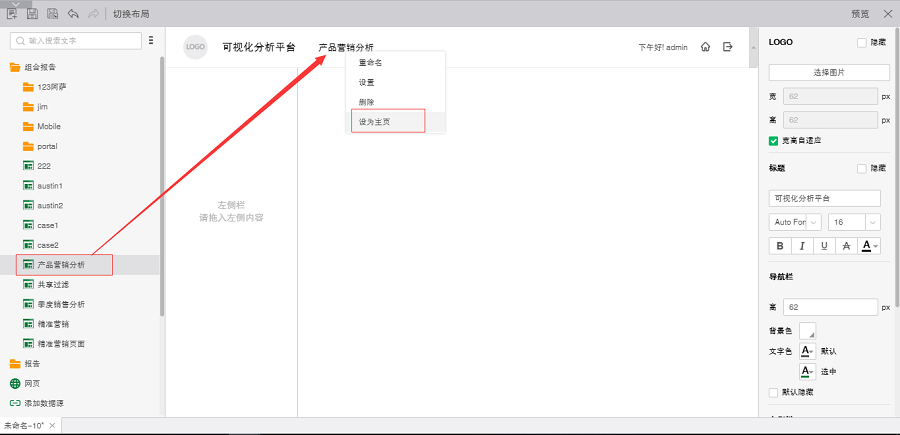The image size is (900, 435).
Task: Toggle bold text formatting
Action: (780, 245)
